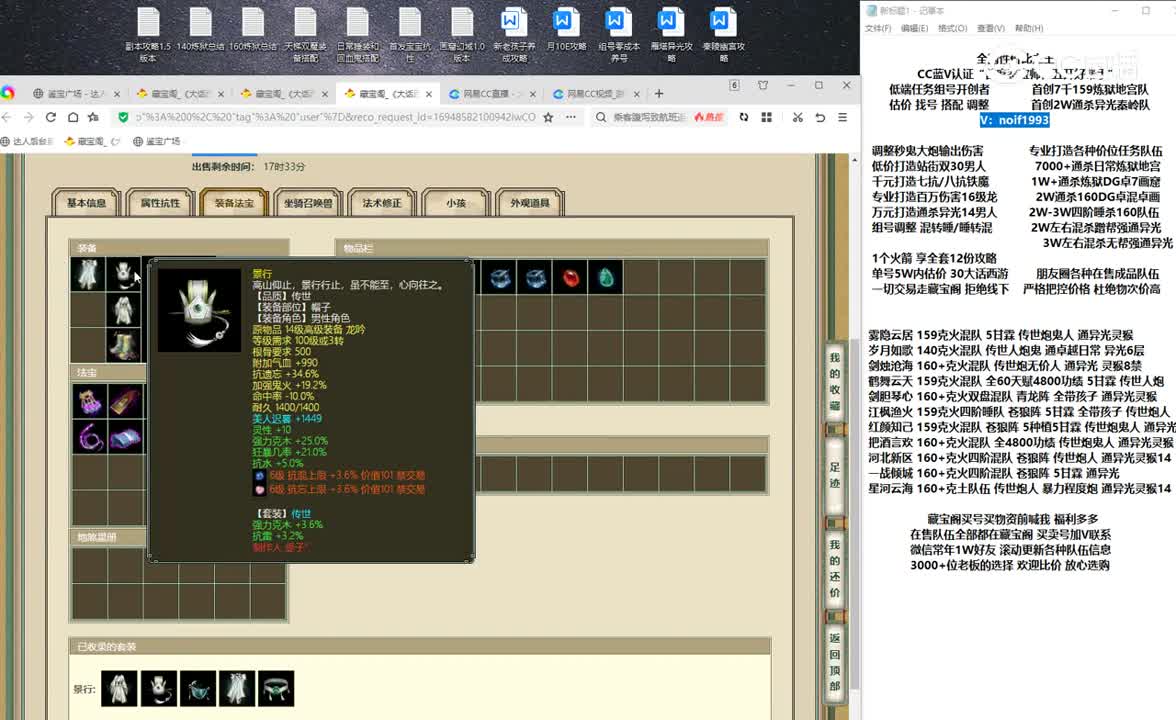This screenshot has width=1176, height=720.
Task: Open the 坐骑召唤兽 tab
Action: (308, 202)
